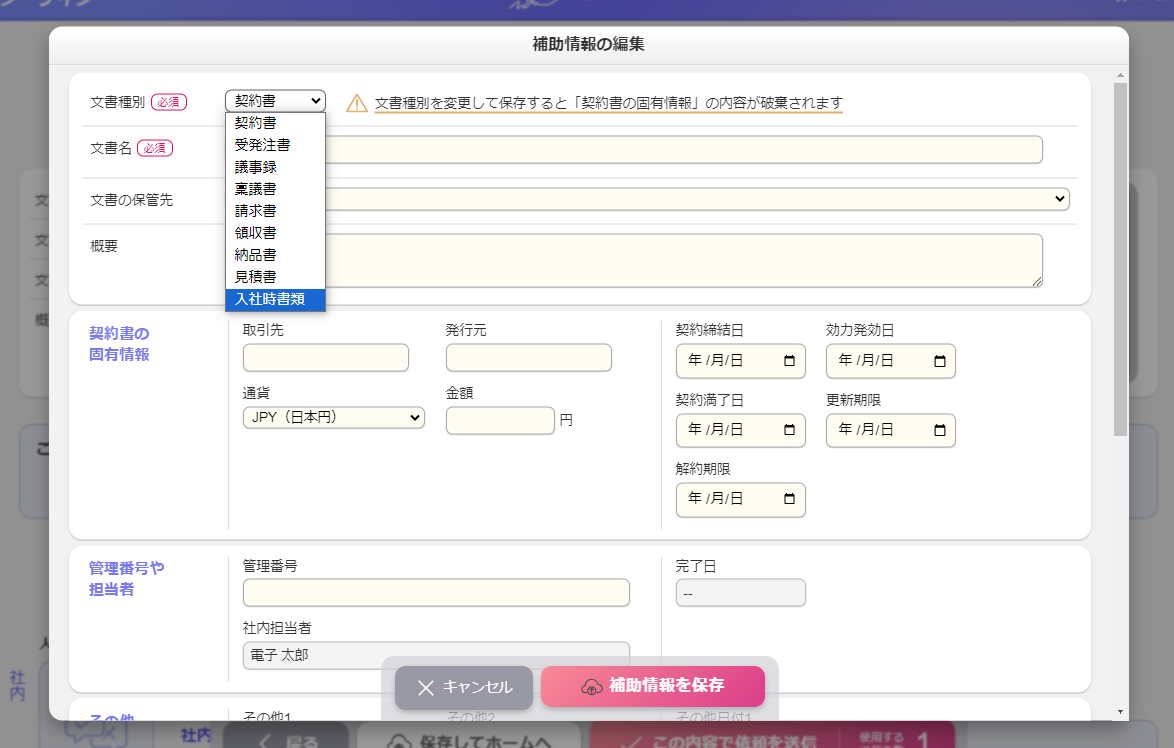Click the 管理番号や担当者 section heading
This screenshot has height=748, width=1174.
(x=127, y=579)
